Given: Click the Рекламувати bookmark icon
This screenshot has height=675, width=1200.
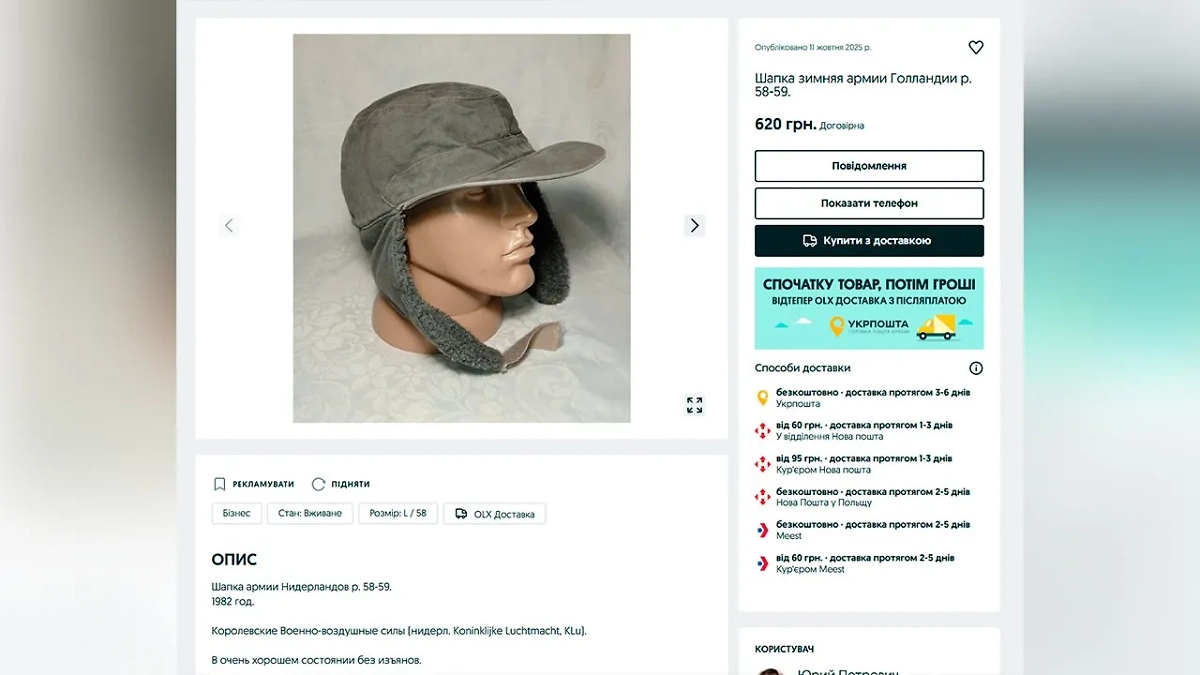Looking at the screenshot, I should pyautogui.click(x=220, y=484).
